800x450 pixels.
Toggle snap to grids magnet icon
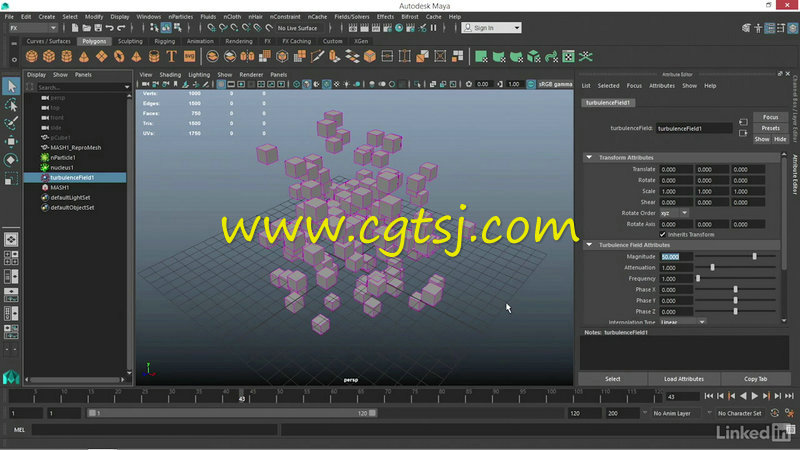[x=211, y=28]
